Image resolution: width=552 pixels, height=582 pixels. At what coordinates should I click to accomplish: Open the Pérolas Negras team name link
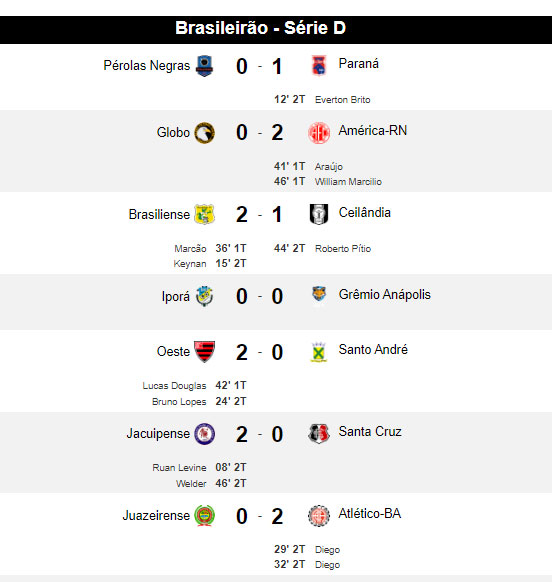coord(147,65)
